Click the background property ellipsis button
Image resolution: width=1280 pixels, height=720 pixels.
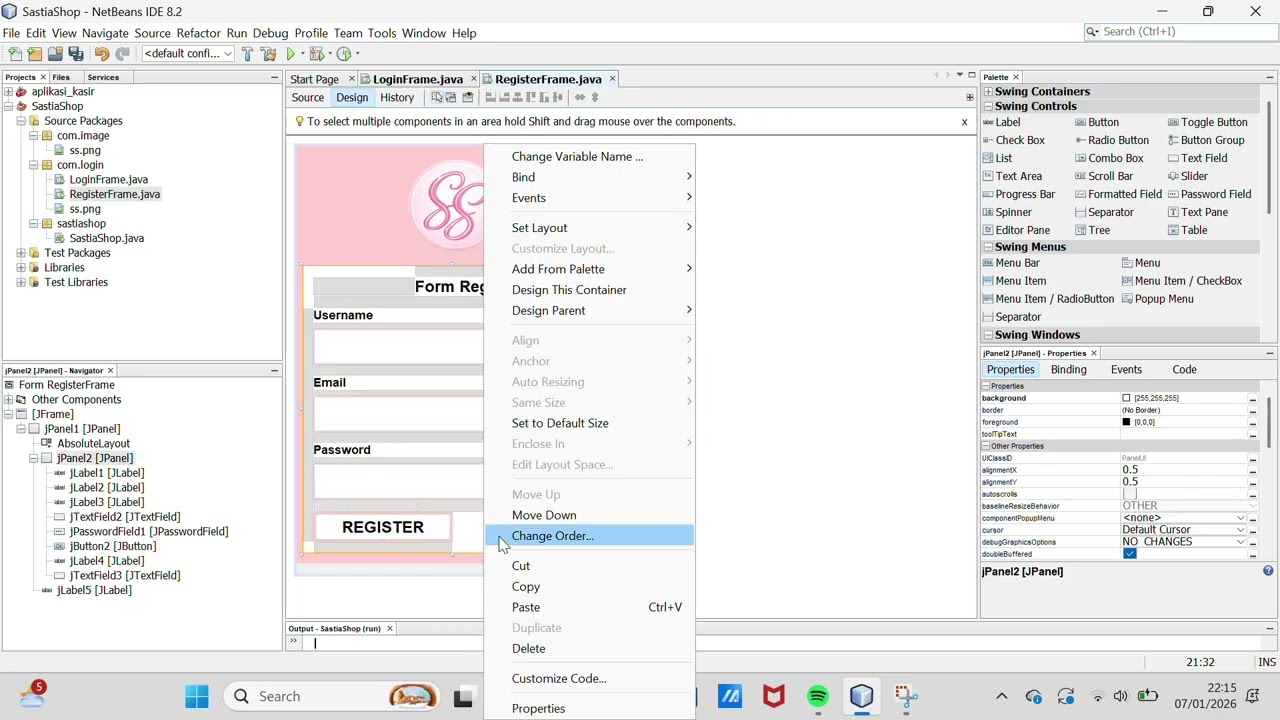point(1252,398)
